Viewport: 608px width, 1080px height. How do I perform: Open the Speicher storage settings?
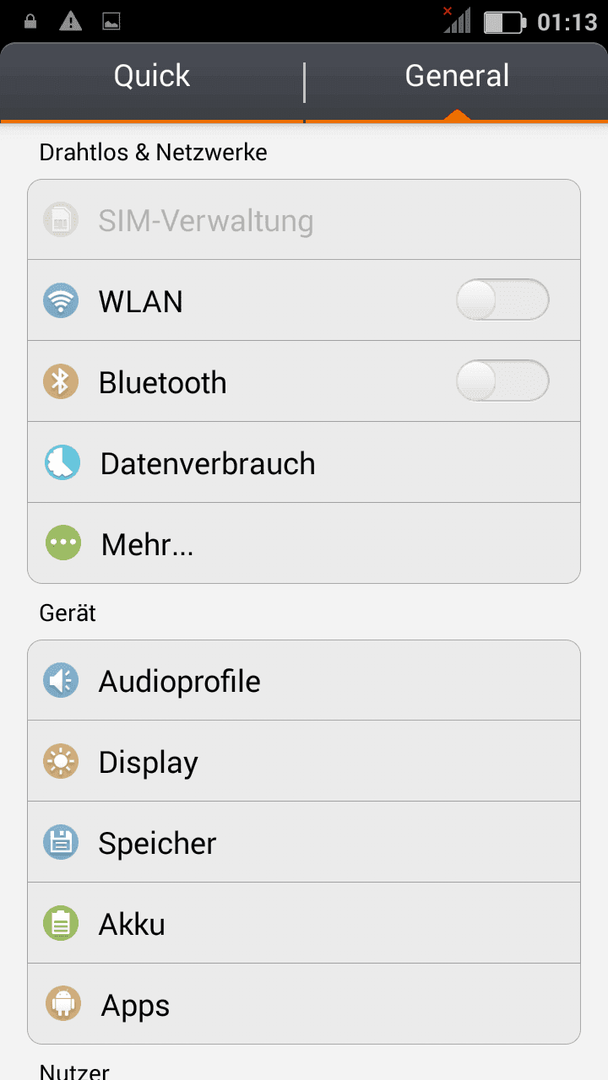[304, 842]
